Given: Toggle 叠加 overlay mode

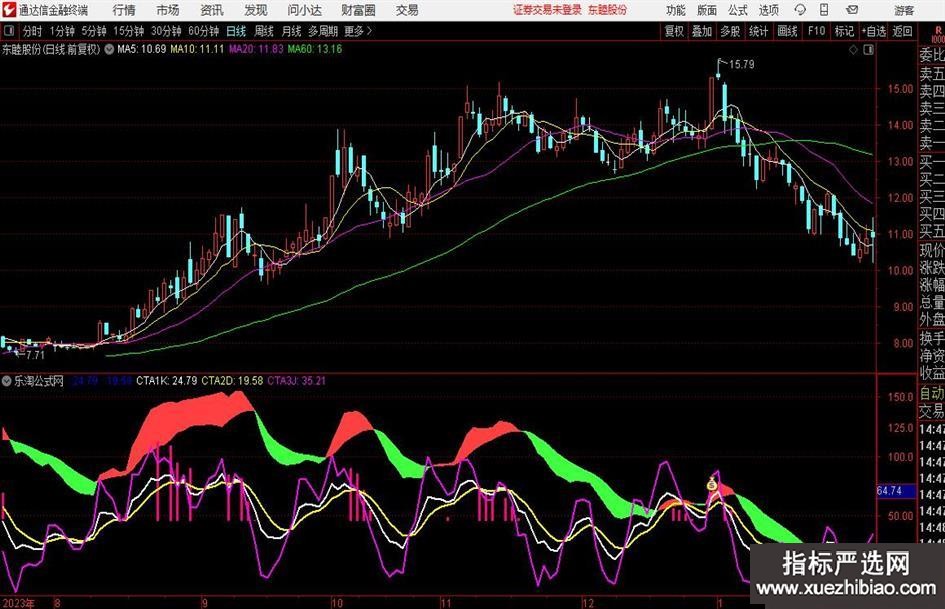Looking at the screenshot, I should coord(703,31).
